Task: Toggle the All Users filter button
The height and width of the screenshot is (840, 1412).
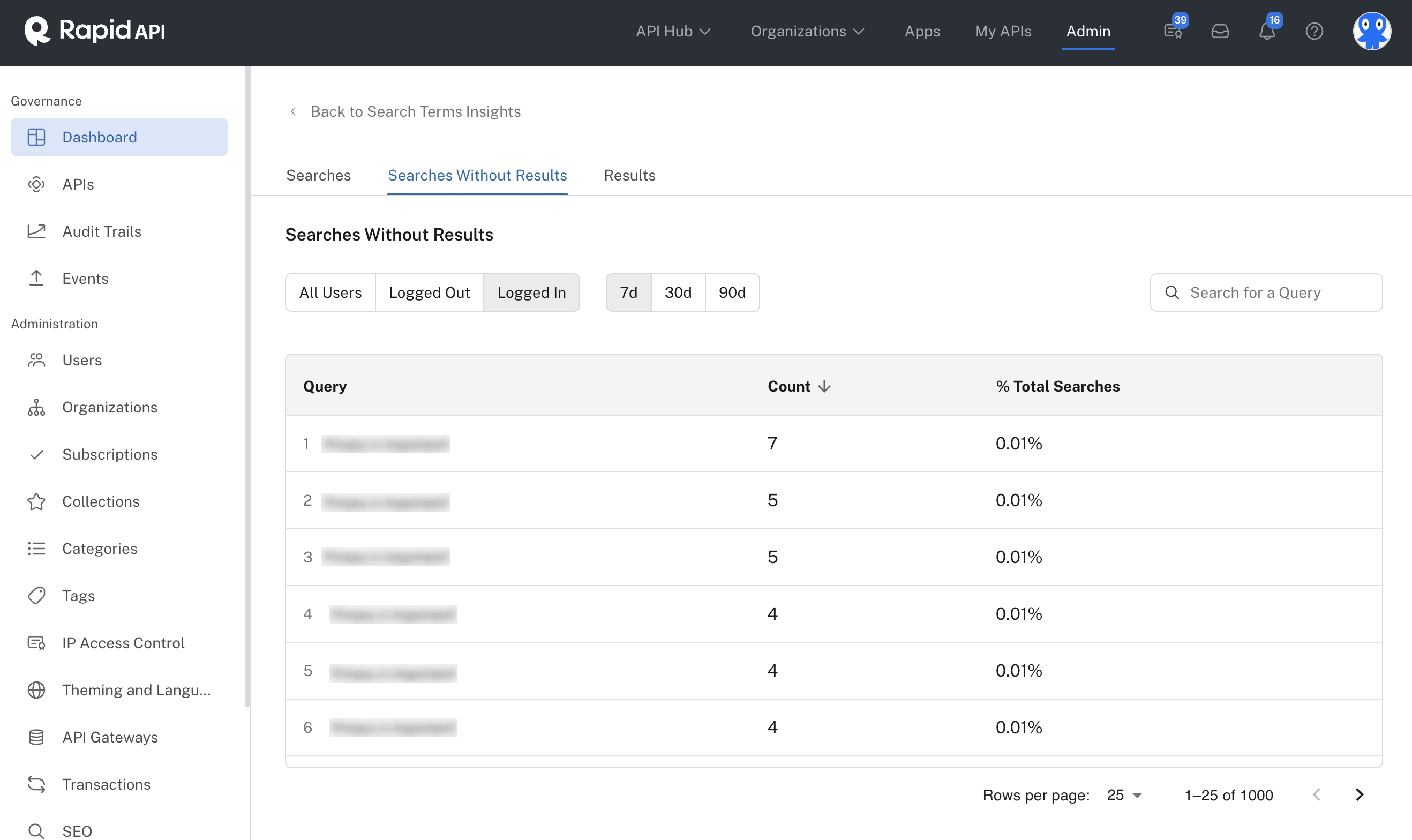Action: tap(330, 292)
